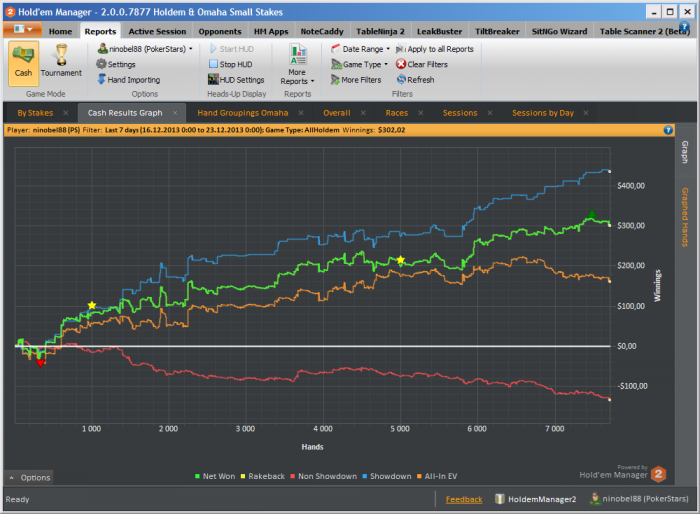The width and height of the screenshot is (700, 514).
Task: Click the yellow star marker near 1 000 hands
Action: coord(92,305)
